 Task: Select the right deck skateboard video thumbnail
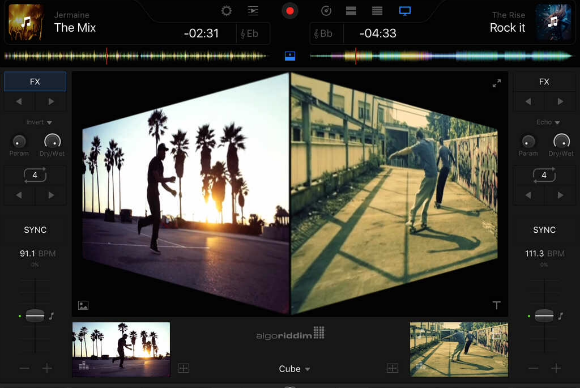pos(459,349)
